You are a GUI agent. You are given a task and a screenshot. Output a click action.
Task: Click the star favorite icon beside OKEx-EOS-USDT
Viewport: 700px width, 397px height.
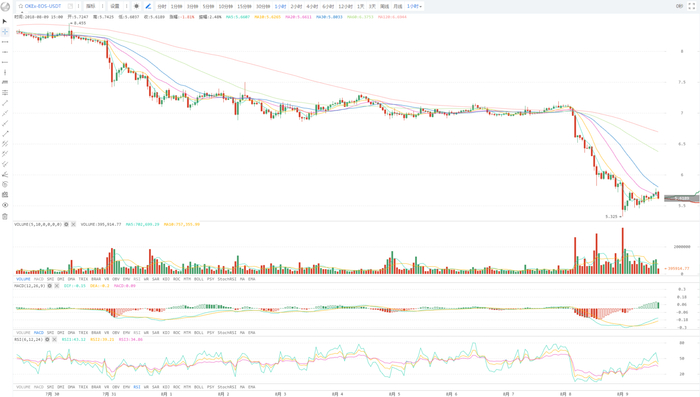21,6
